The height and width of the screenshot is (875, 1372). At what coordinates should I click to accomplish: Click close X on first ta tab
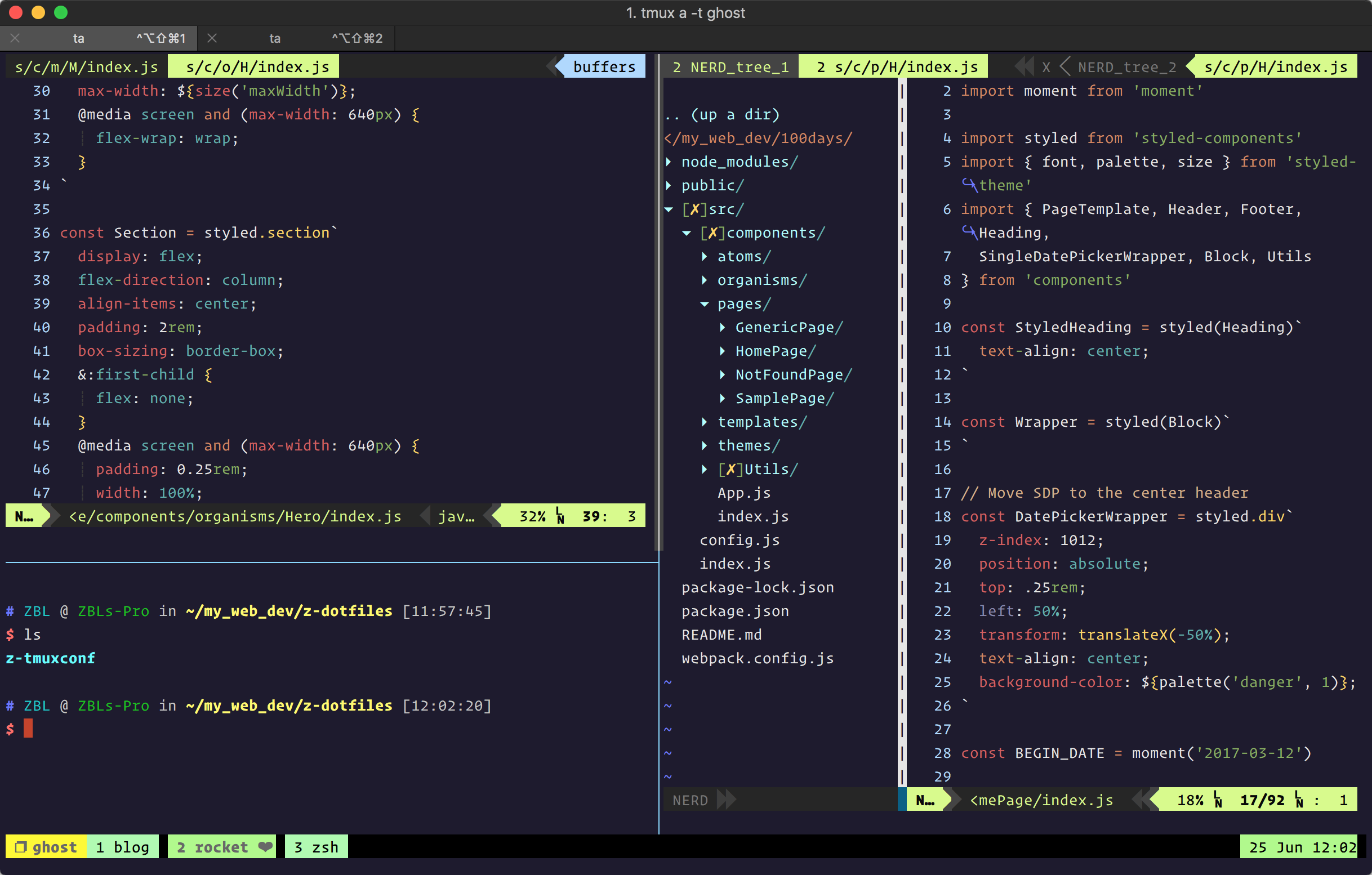(x=15, y=38)
